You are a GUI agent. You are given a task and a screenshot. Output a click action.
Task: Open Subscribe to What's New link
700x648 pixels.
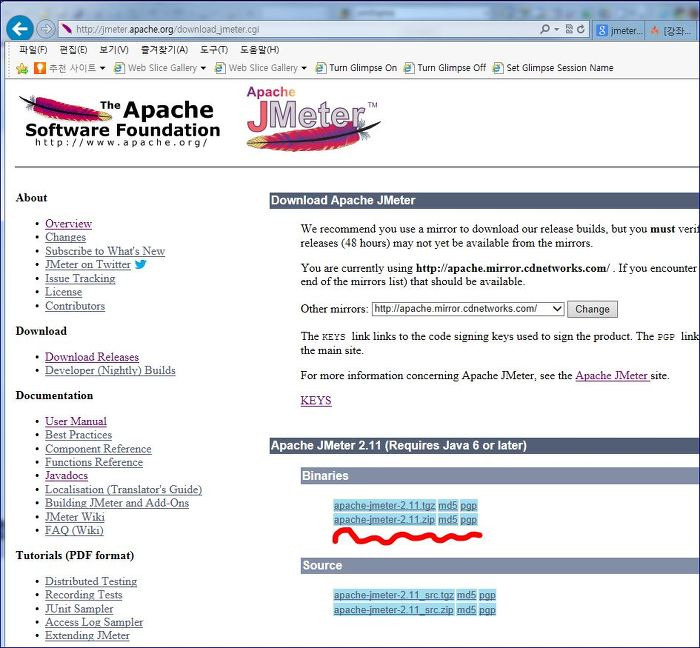(x=105, y=251)
